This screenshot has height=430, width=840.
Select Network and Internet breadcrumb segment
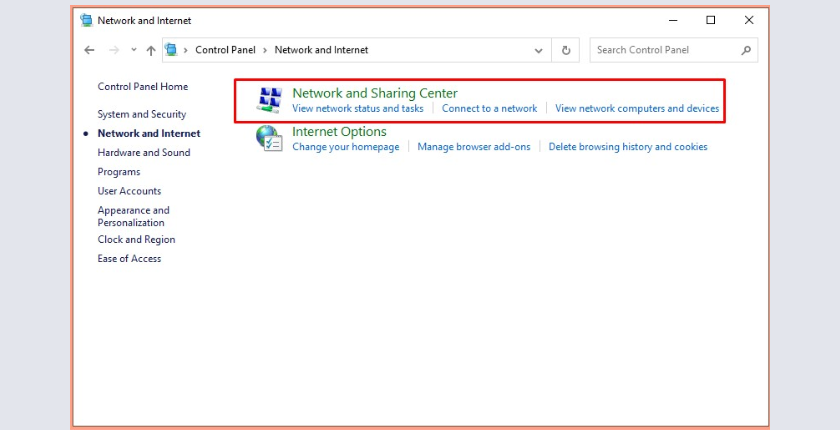click(x=321, y=50)
